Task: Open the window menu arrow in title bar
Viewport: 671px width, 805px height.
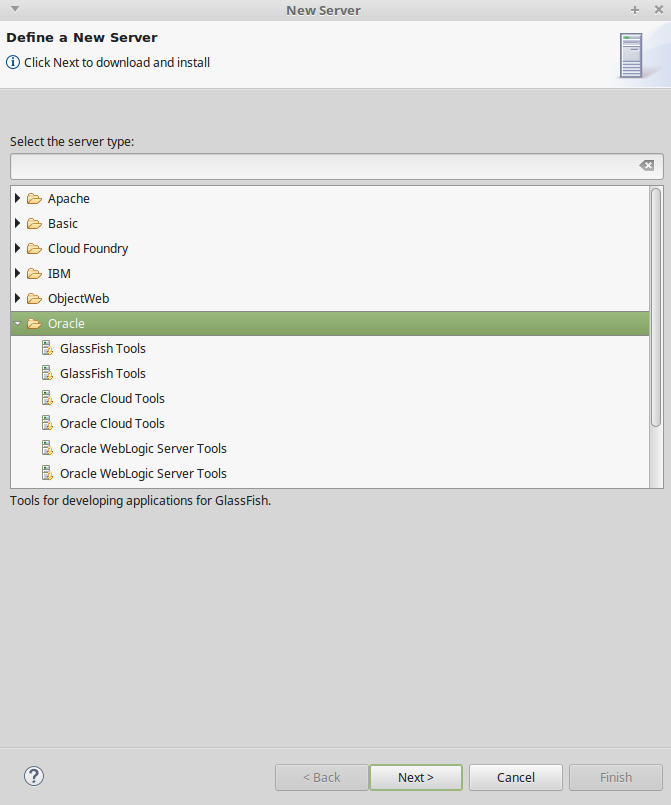Action: pyautogui.click(x=15, y=9)
